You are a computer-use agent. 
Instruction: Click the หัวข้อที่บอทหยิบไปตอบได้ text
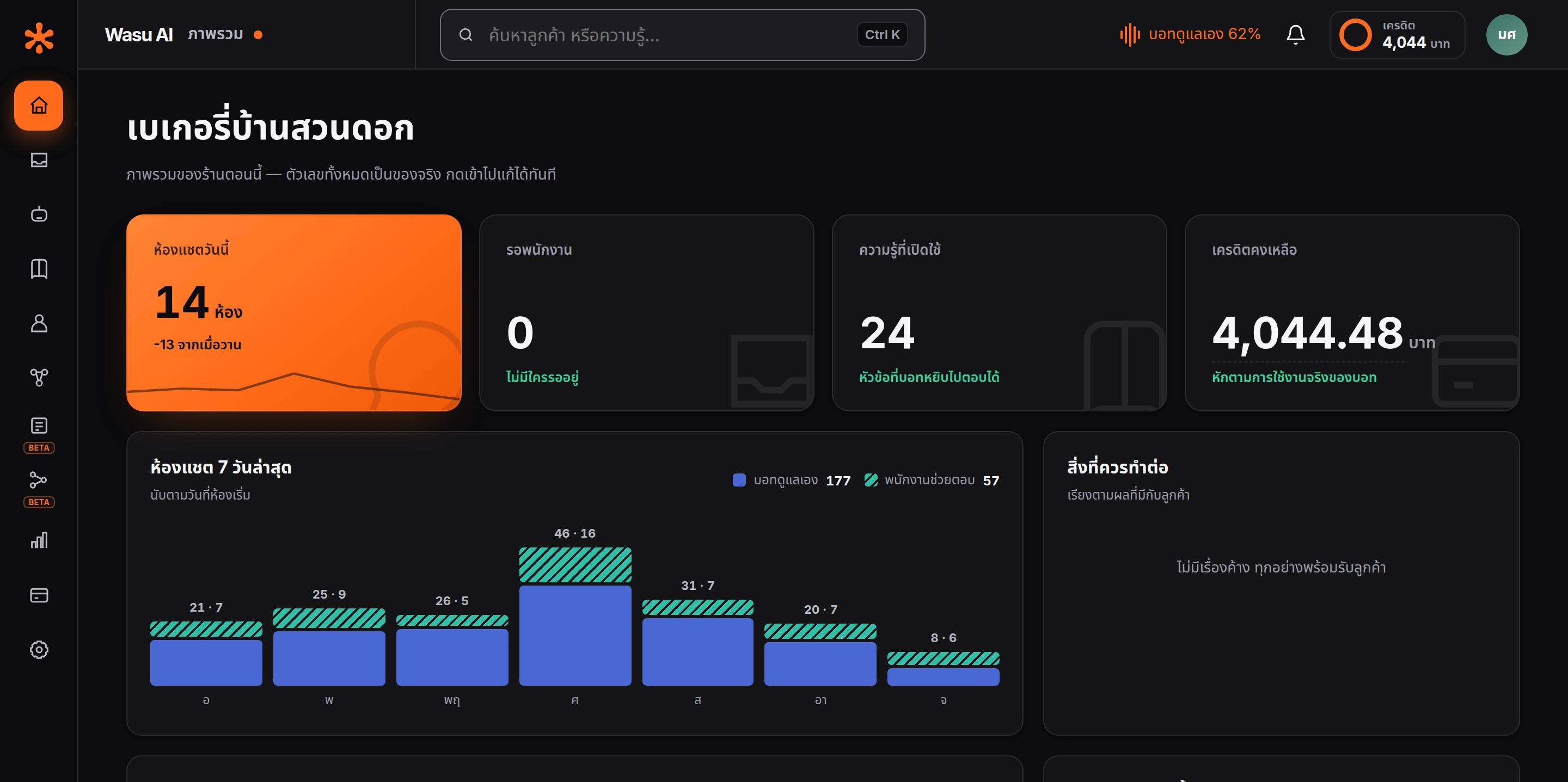(x=929, y=377)
